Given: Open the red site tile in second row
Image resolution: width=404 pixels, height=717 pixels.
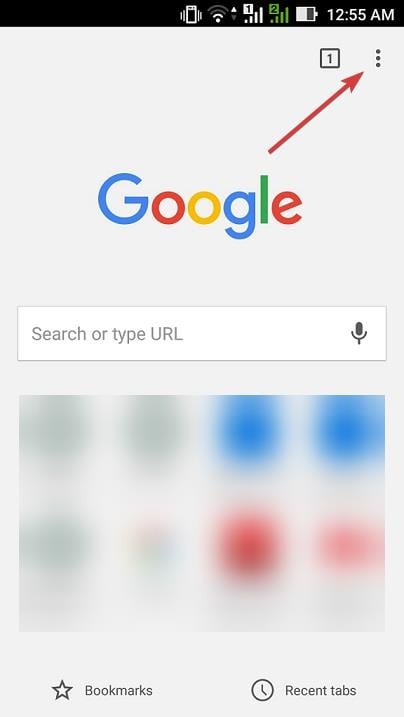Looking at the screenshot, I should click(249, 546).
